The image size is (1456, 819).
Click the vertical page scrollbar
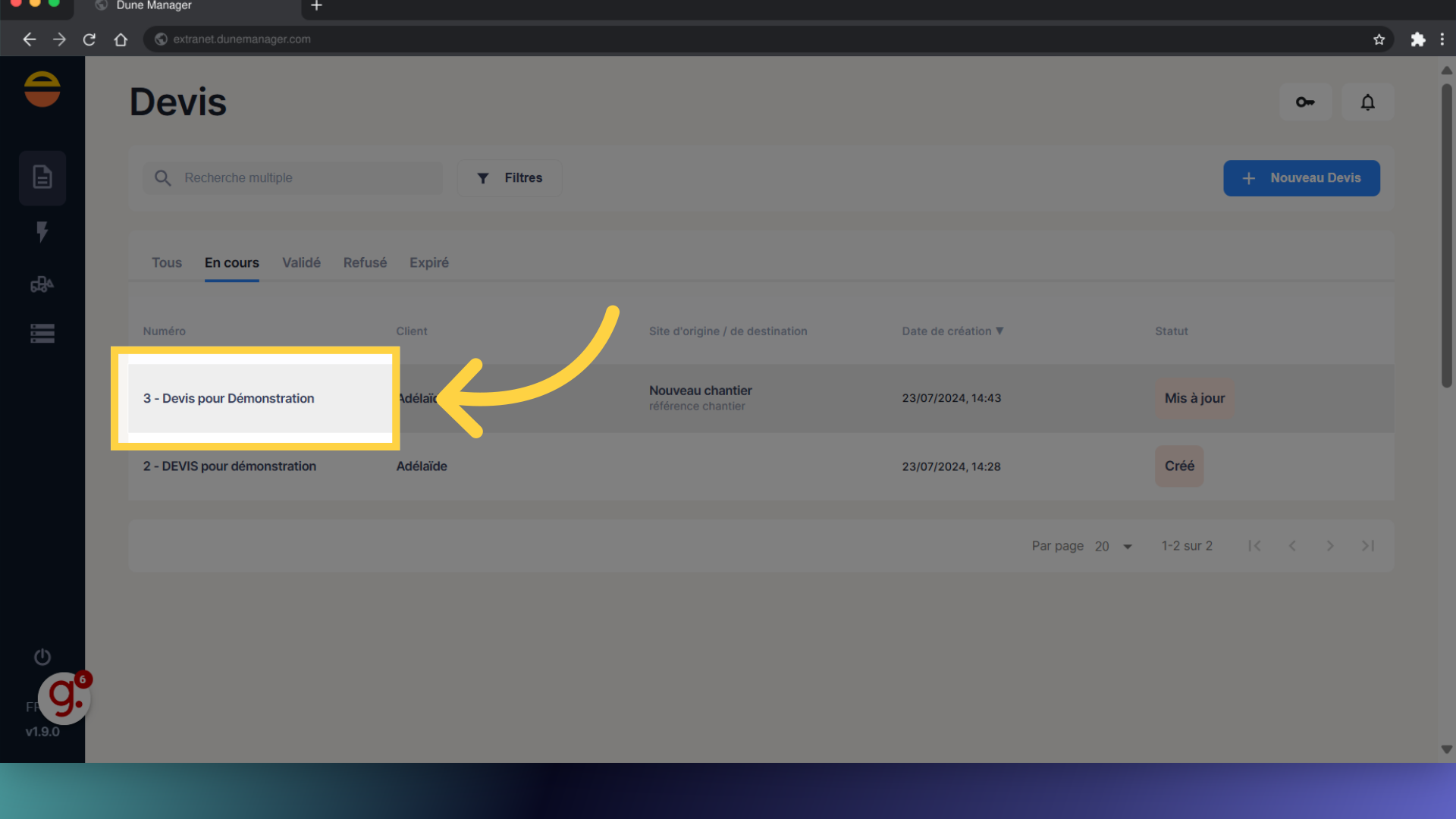click(1446, 235)
